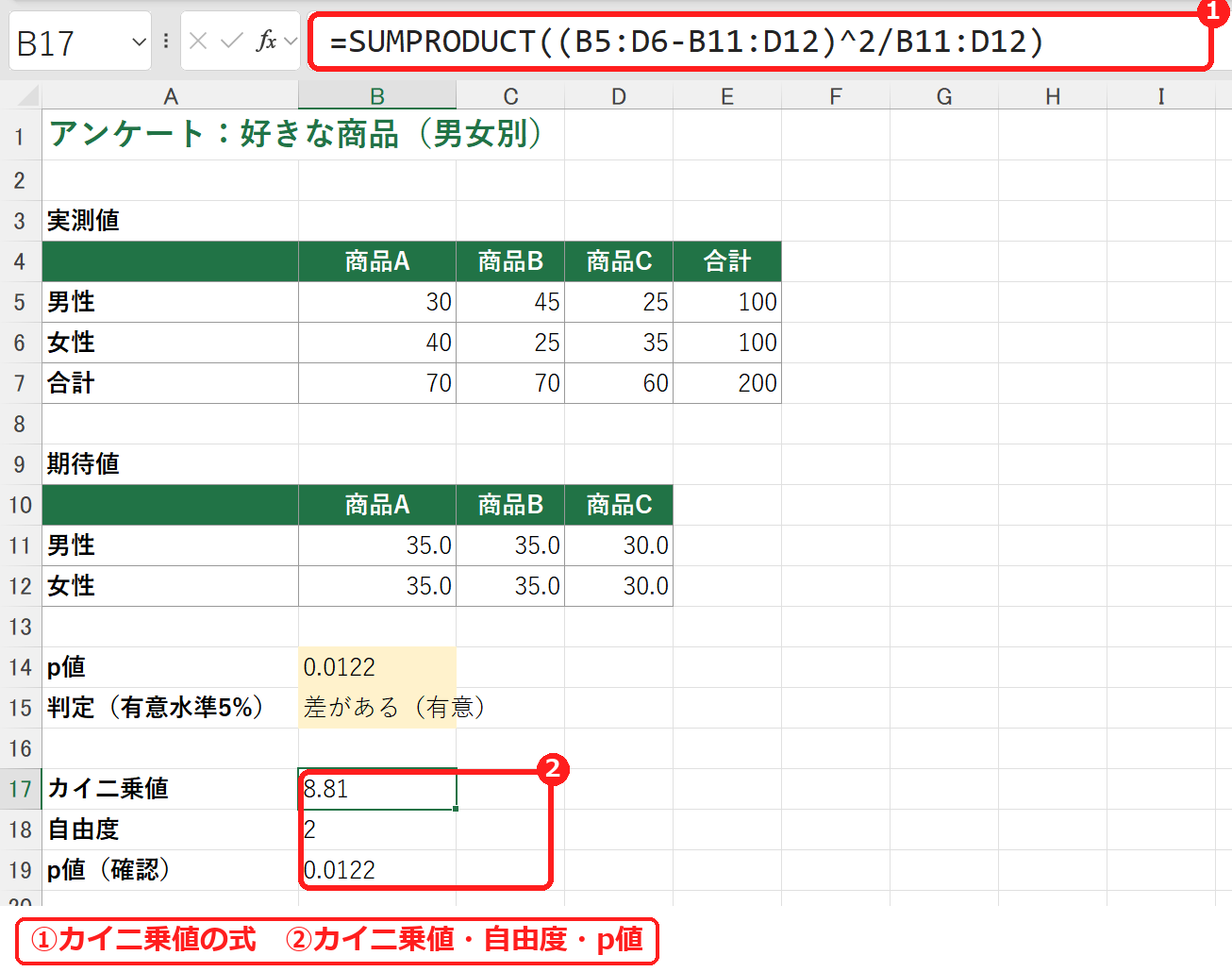1232x972 pixels.
Task: Select the p値 cell in row 14
Action: 377,667
